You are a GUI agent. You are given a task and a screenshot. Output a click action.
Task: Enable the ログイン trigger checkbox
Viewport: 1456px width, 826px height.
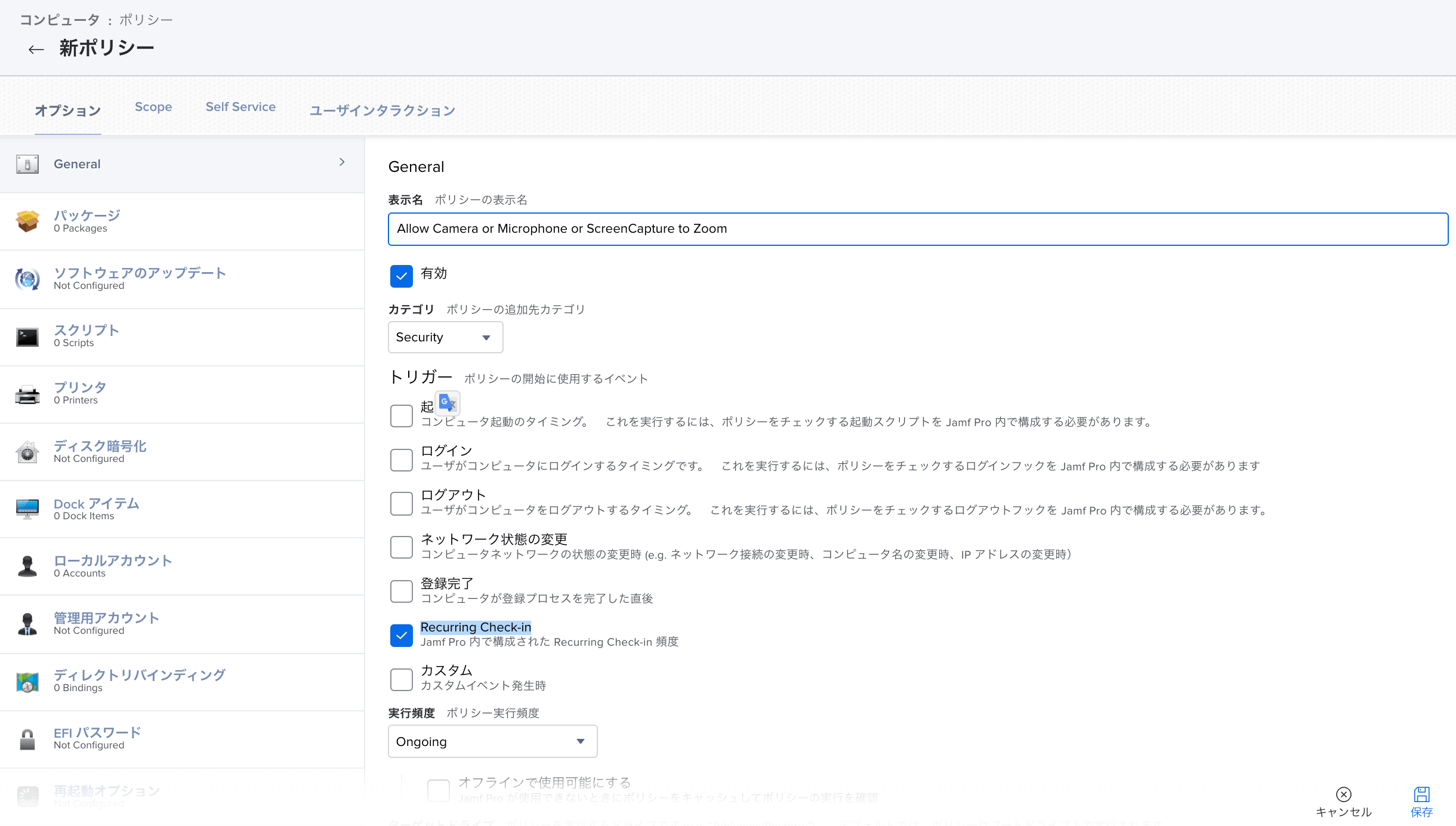tap(402, 460)
